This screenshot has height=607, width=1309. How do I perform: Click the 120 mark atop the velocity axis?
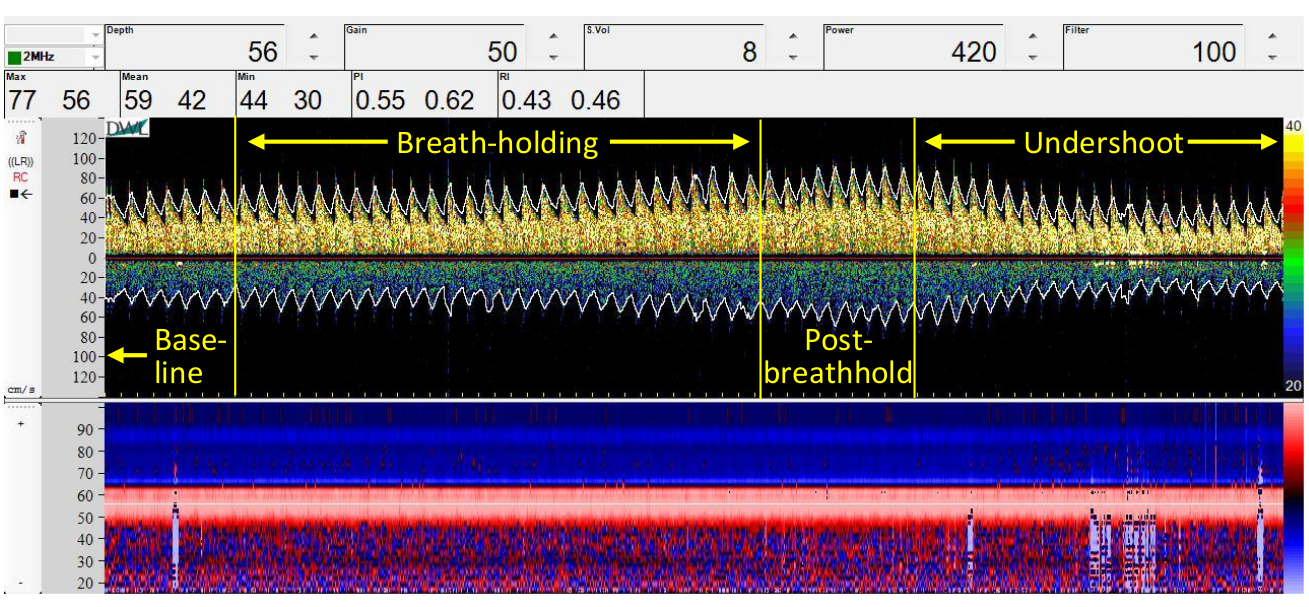tap(83, 138)
